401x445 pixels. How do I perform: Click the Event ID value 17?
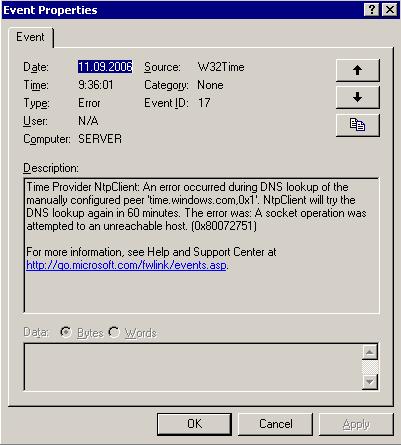point(204,103)
